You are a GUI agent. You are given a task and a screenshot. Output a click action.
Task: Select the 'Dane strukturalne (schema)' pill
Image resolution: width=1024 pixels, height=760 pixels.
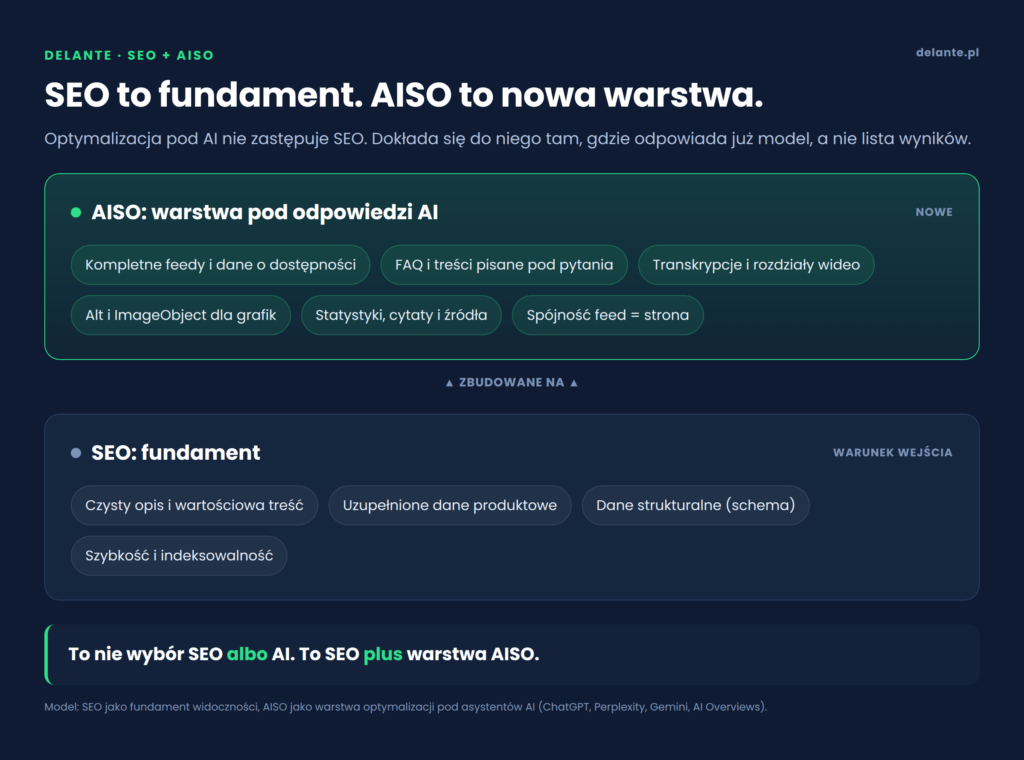pyautogui.click(x=696, y=505)
